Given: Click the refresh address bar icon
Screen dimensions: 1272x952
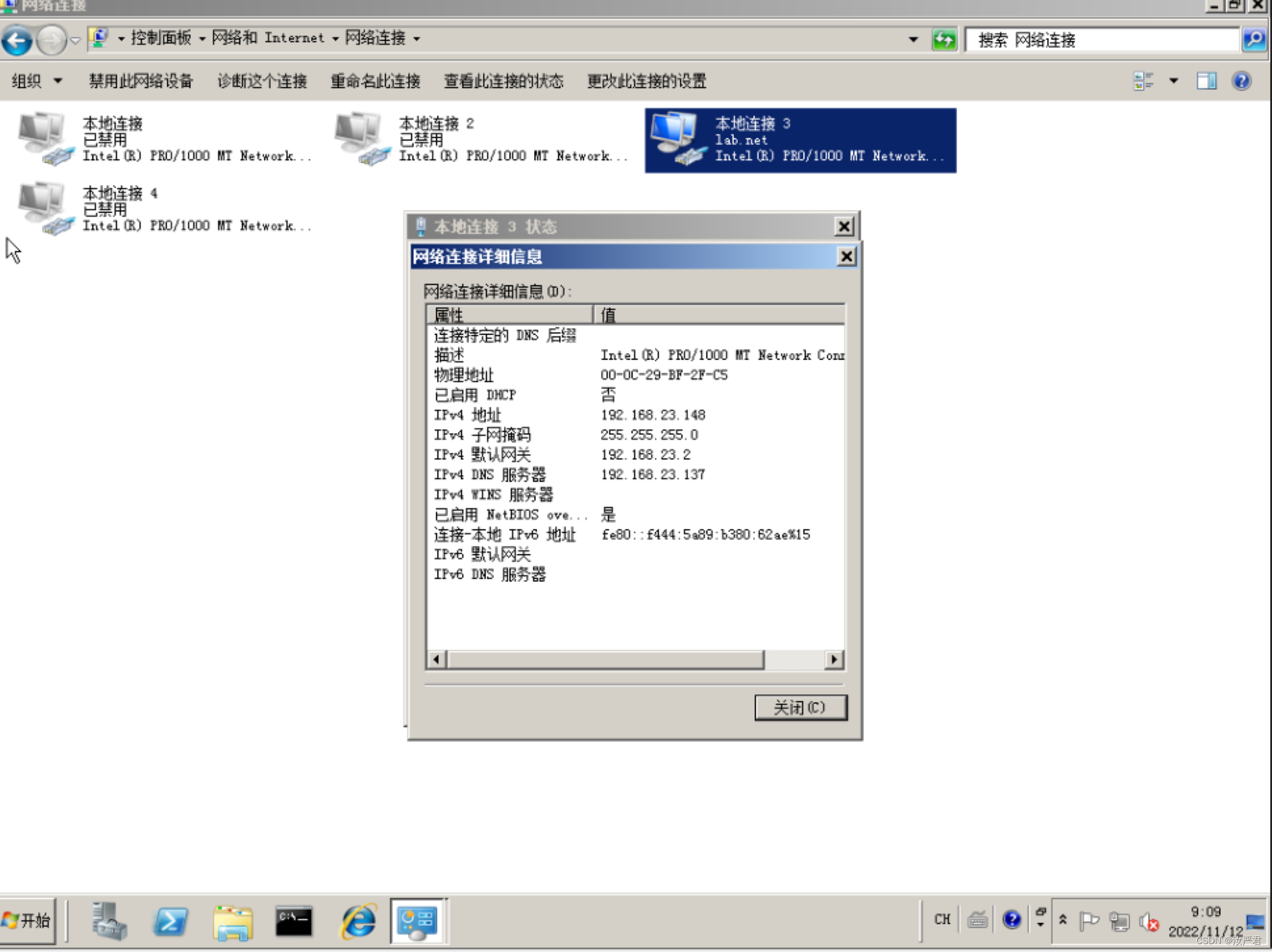Looking at the screenshot, I should [944, 40].
